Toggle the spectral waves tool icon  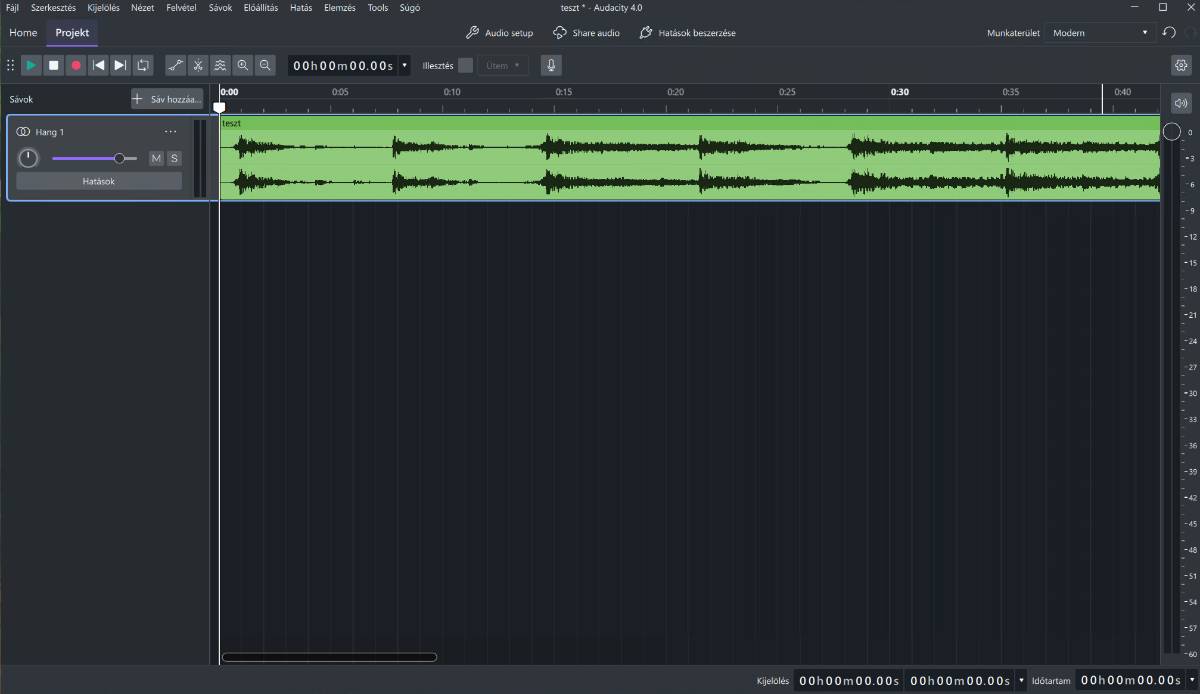click(x=220, y=65)
